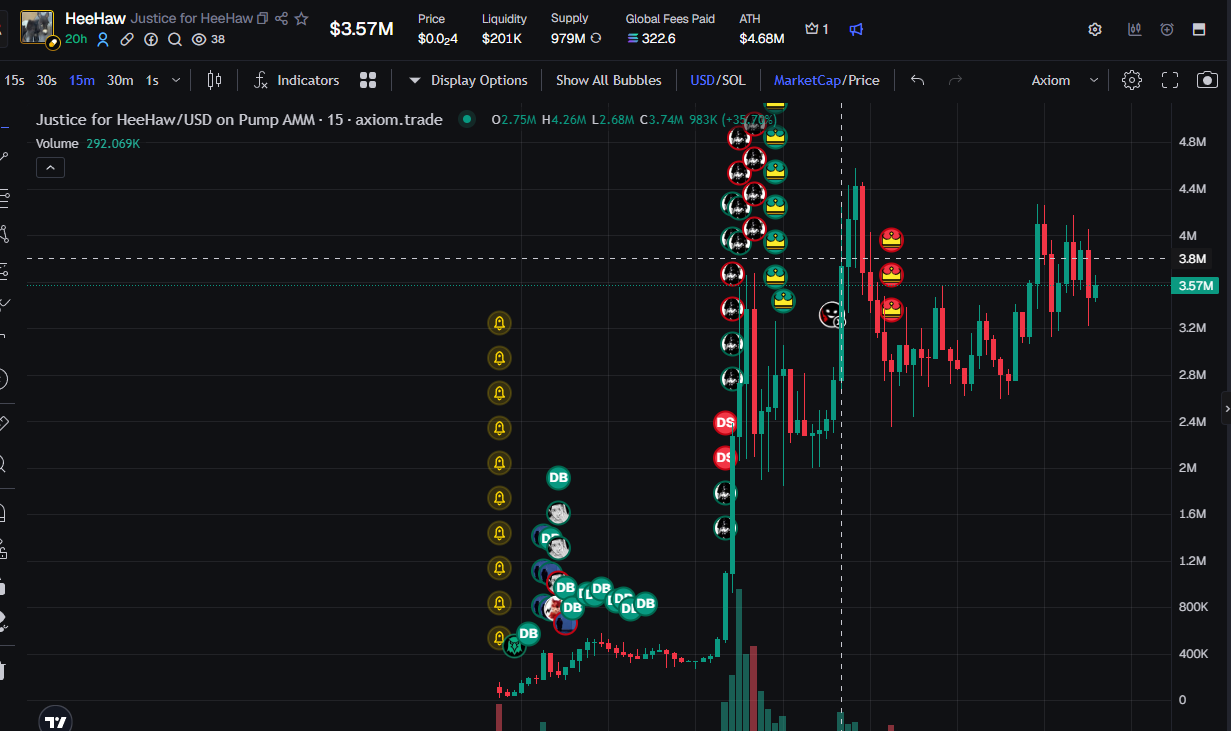Copy the Justice for HeeHaw token address
Viewport: 1231px width, 731px height.
262,18
